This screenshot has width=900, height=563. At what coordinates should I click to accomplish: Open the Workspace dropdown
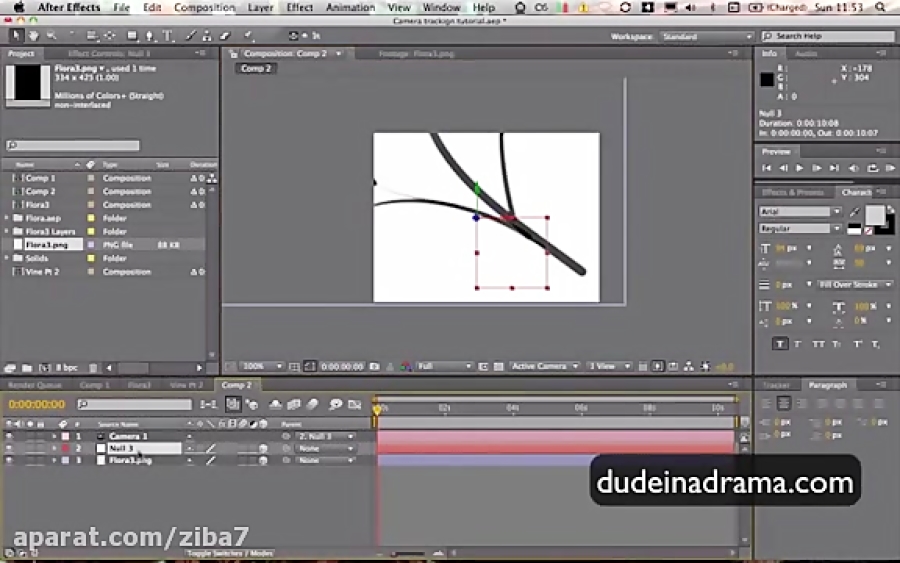706,36
